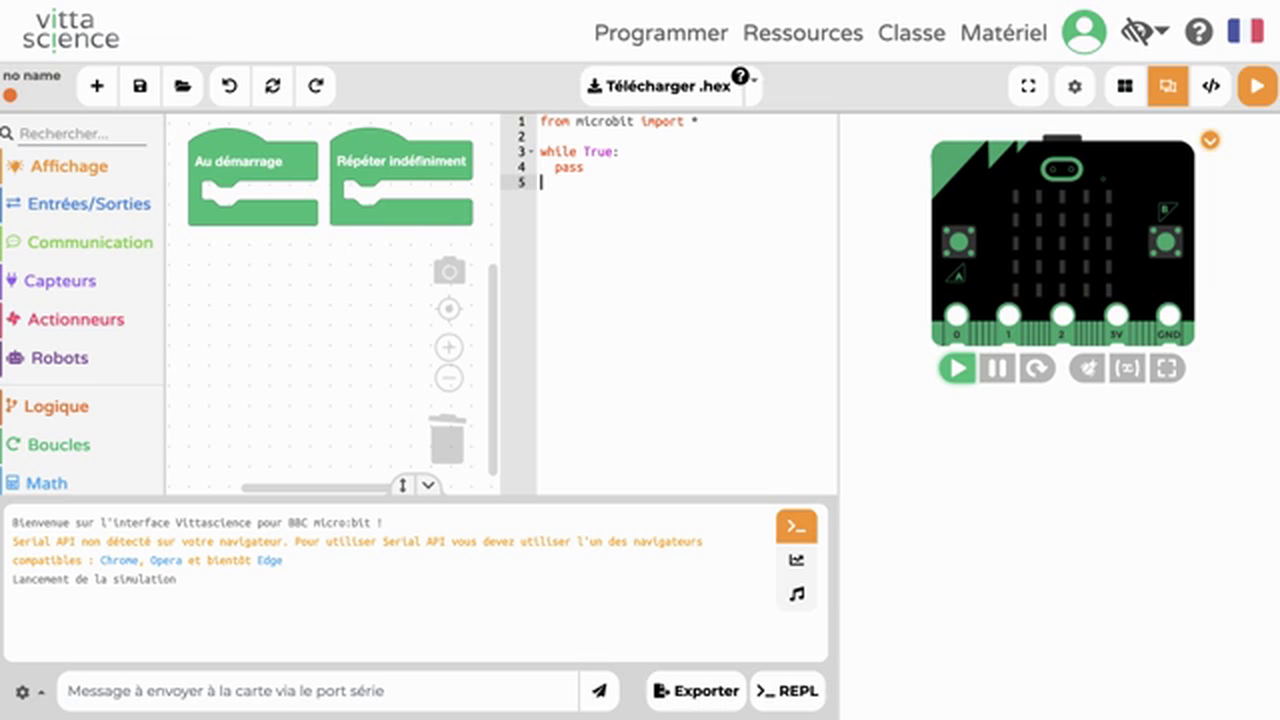
Task: Show the simulator variables panel
Action: [1127, 369]
